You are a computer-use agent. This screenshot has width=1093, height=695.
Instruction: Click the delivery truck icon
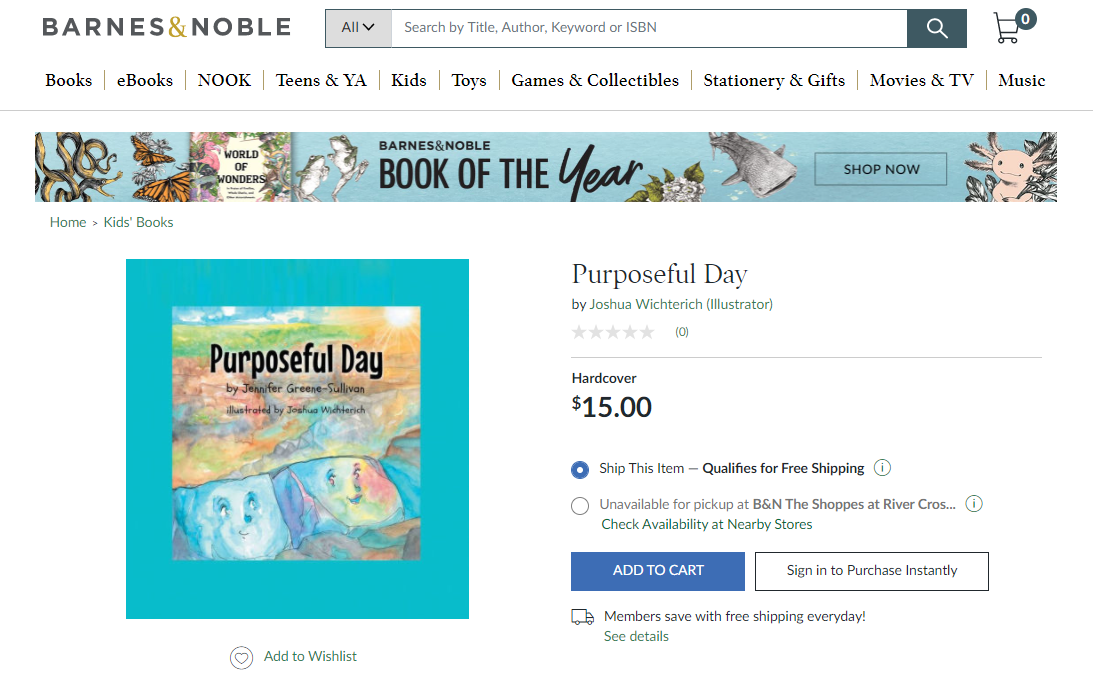pyautogui.click(x=582, y=617)
